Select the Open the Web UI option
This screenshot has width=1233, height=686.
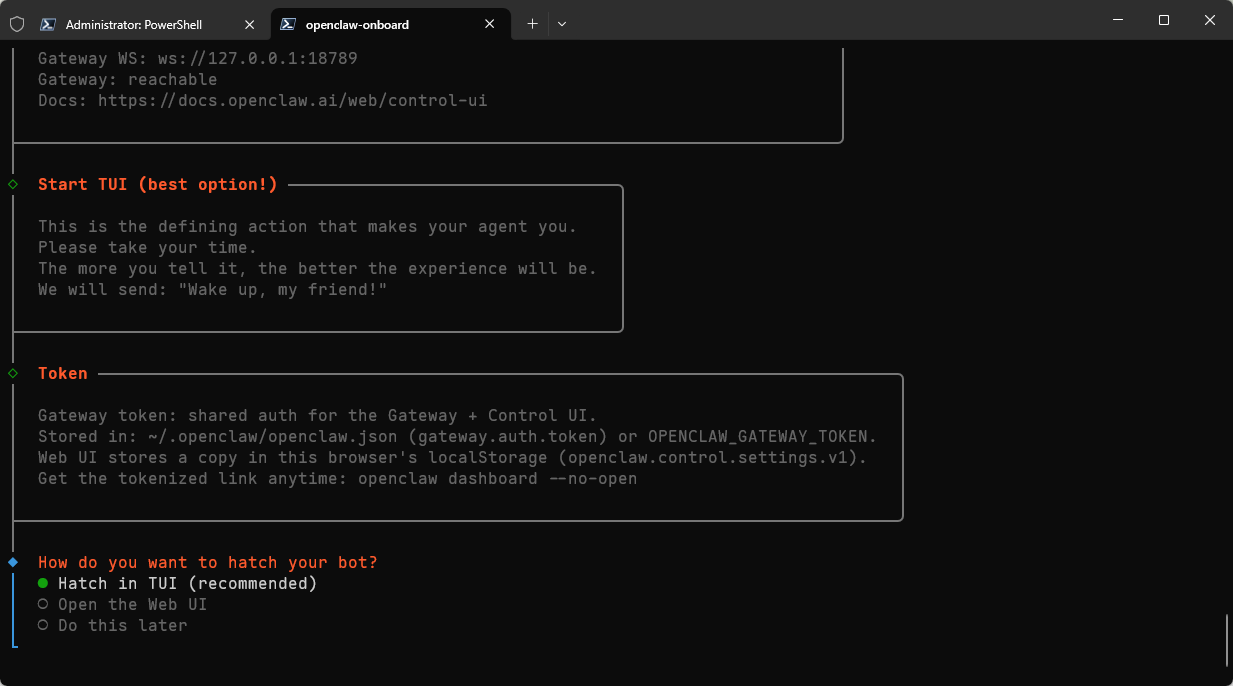[x=122, y=604]
